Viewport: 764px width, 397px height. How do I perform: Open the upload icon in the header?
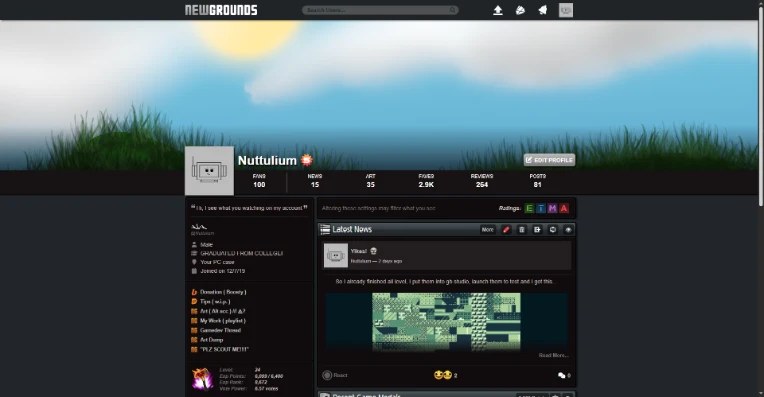(x=497, y=10)
